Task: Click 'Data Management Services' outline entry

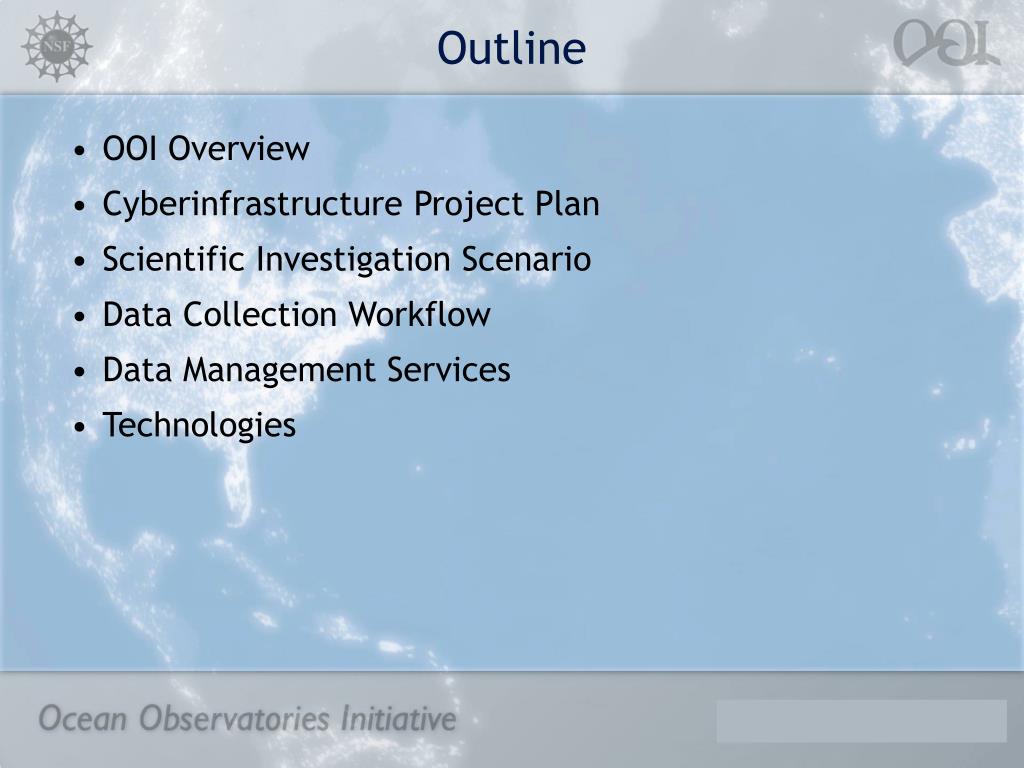Action: [306, 370]
